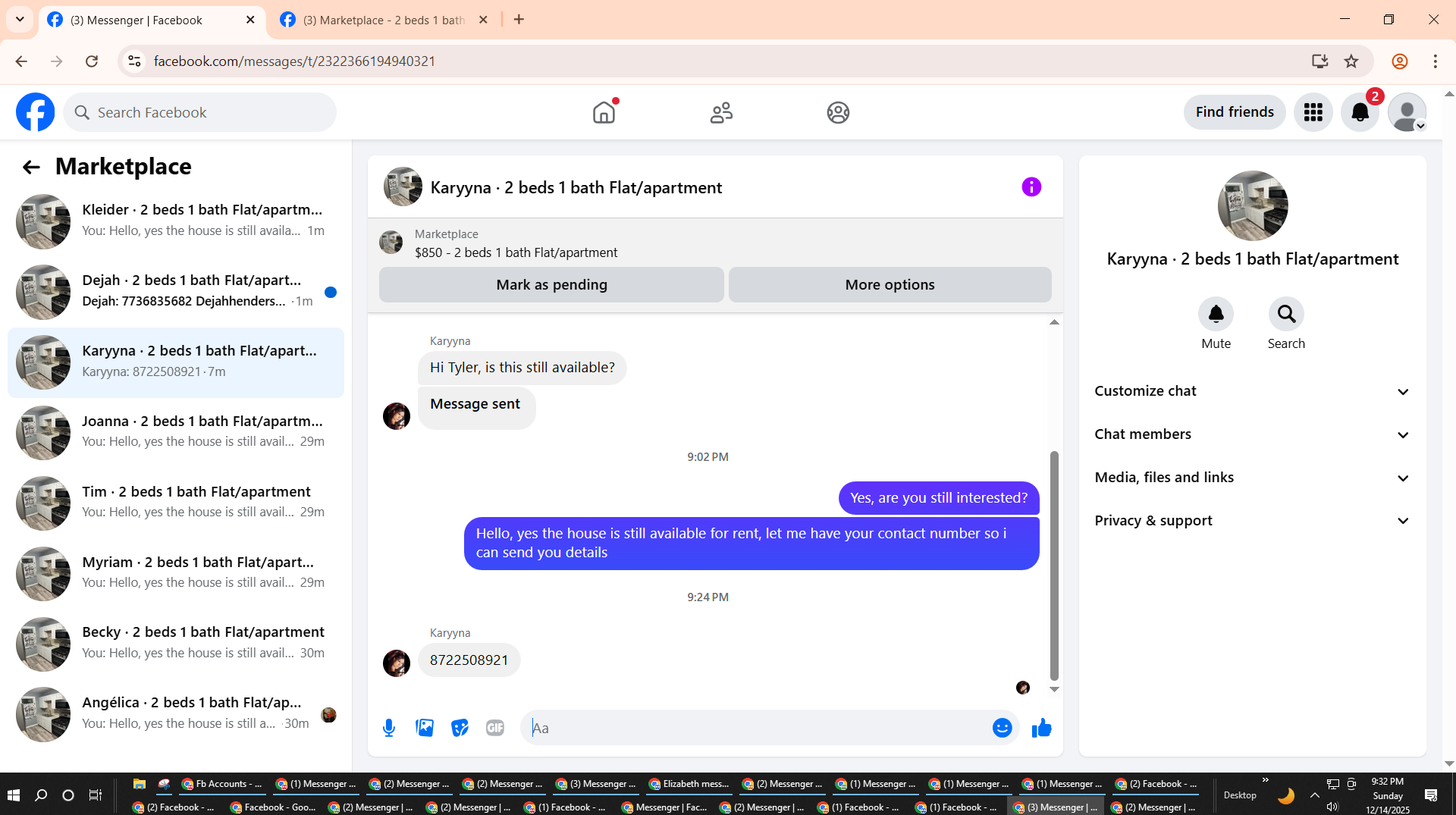View site information icon in address bar

click(134, 61)
